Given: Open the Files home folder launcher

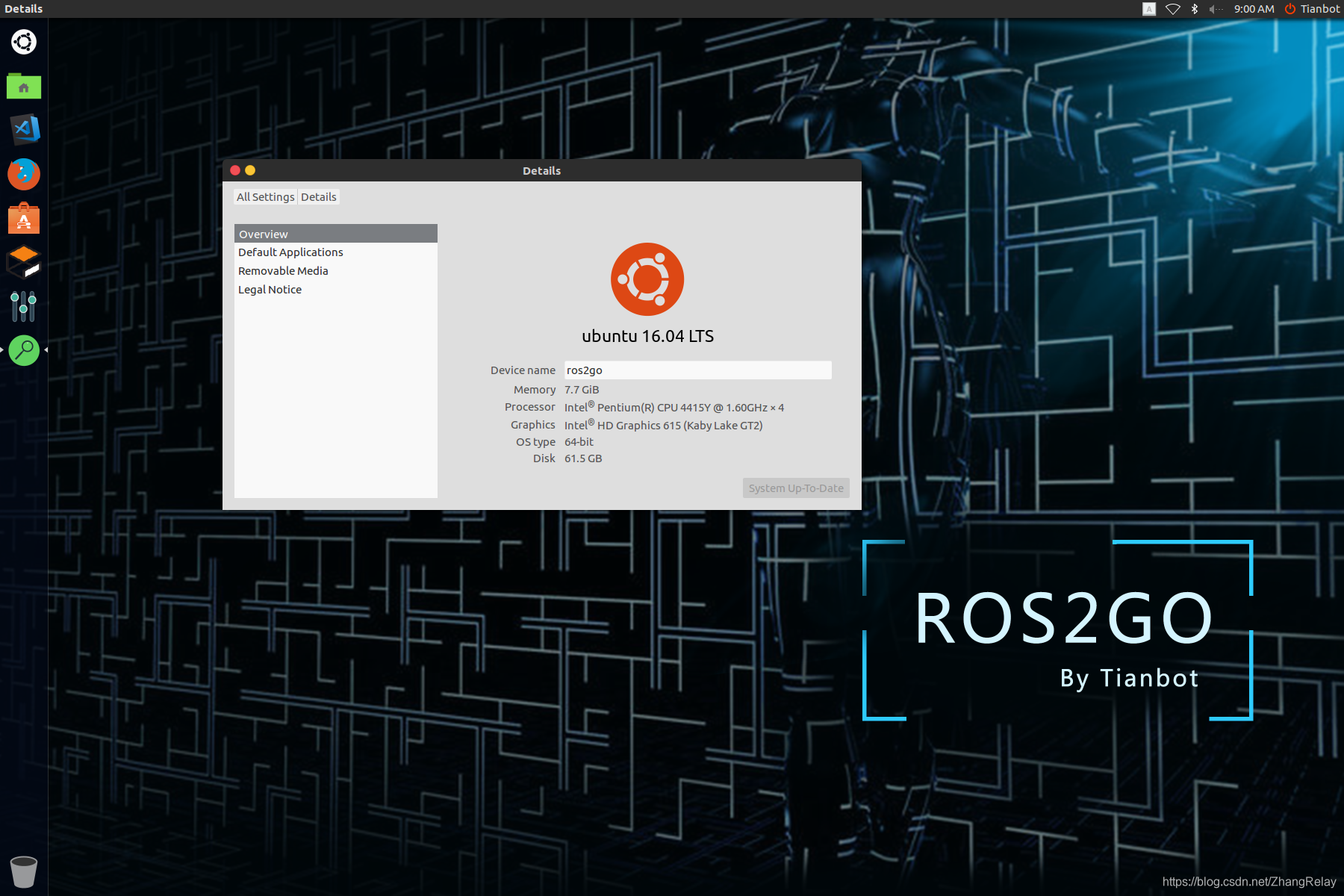Looking at the screenshot, I should (24, 86).
